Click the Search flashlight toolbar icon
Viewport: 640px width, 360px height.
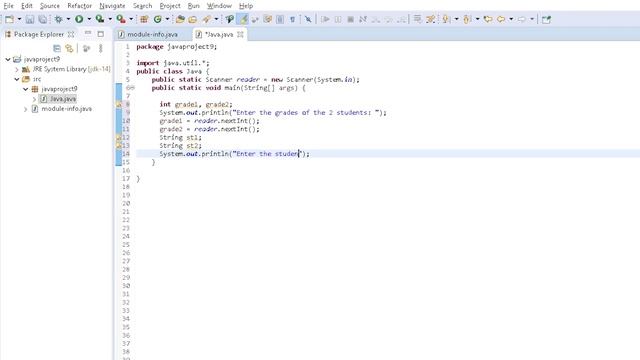coord(207,19)
